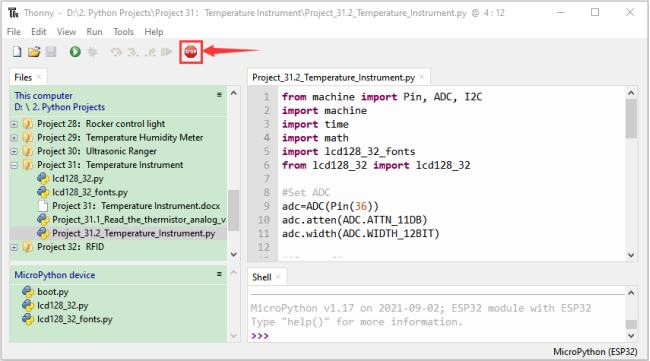650x361 pixels.
Task: Close the Shell tab
Action: (x=279, y=277)
